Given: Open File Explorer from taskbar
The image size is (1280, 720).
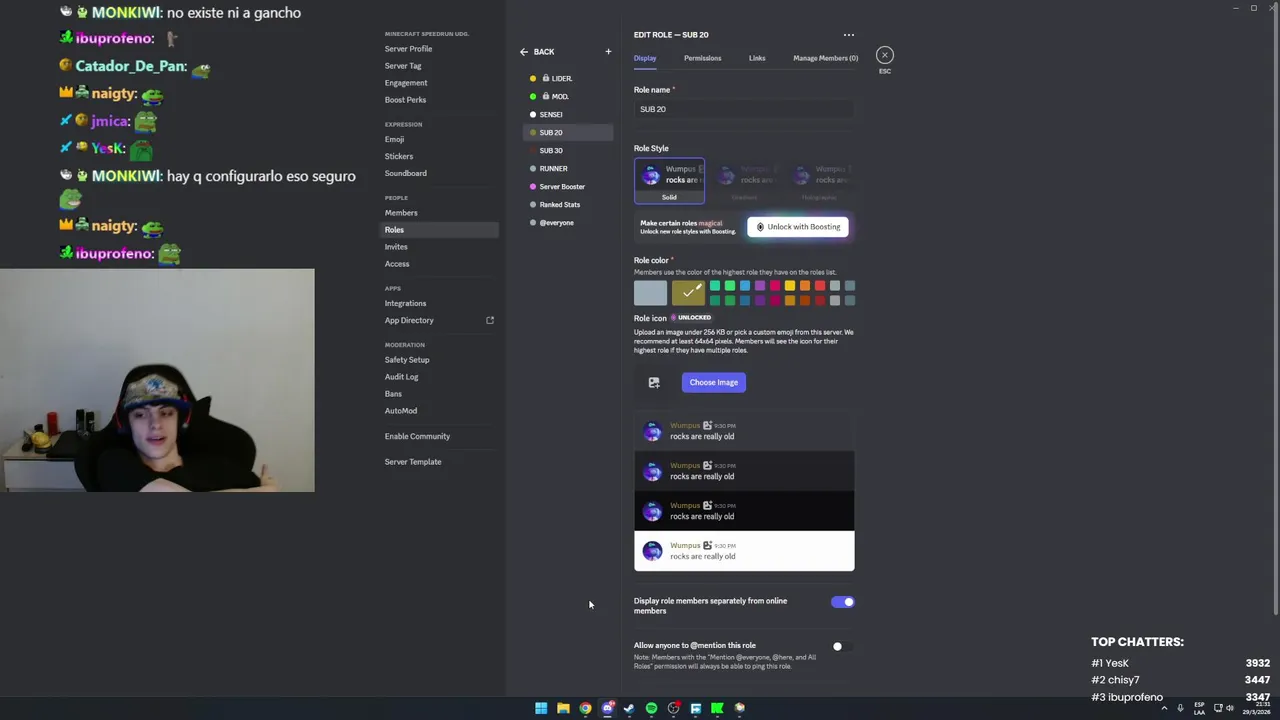Looking at the screenshot, I should coord(563,708).
